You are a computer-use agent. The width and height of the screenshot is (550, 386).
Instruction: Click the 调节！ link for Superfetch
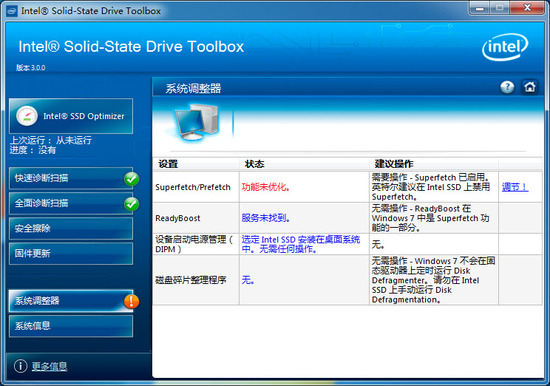click(x=515, y=187)
